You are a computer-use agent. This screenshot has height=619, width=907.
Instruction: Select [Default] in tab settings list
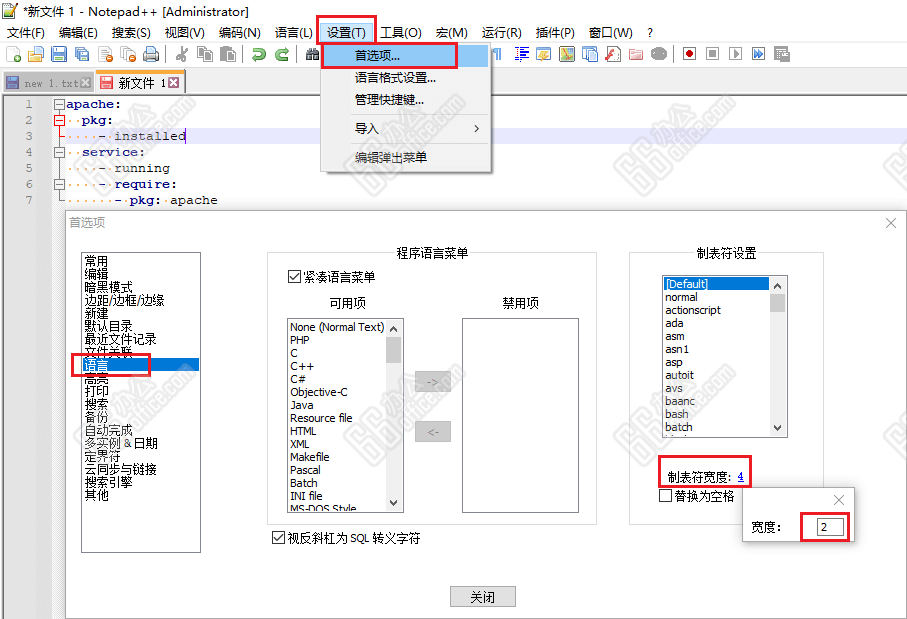[x=716, y=284]
